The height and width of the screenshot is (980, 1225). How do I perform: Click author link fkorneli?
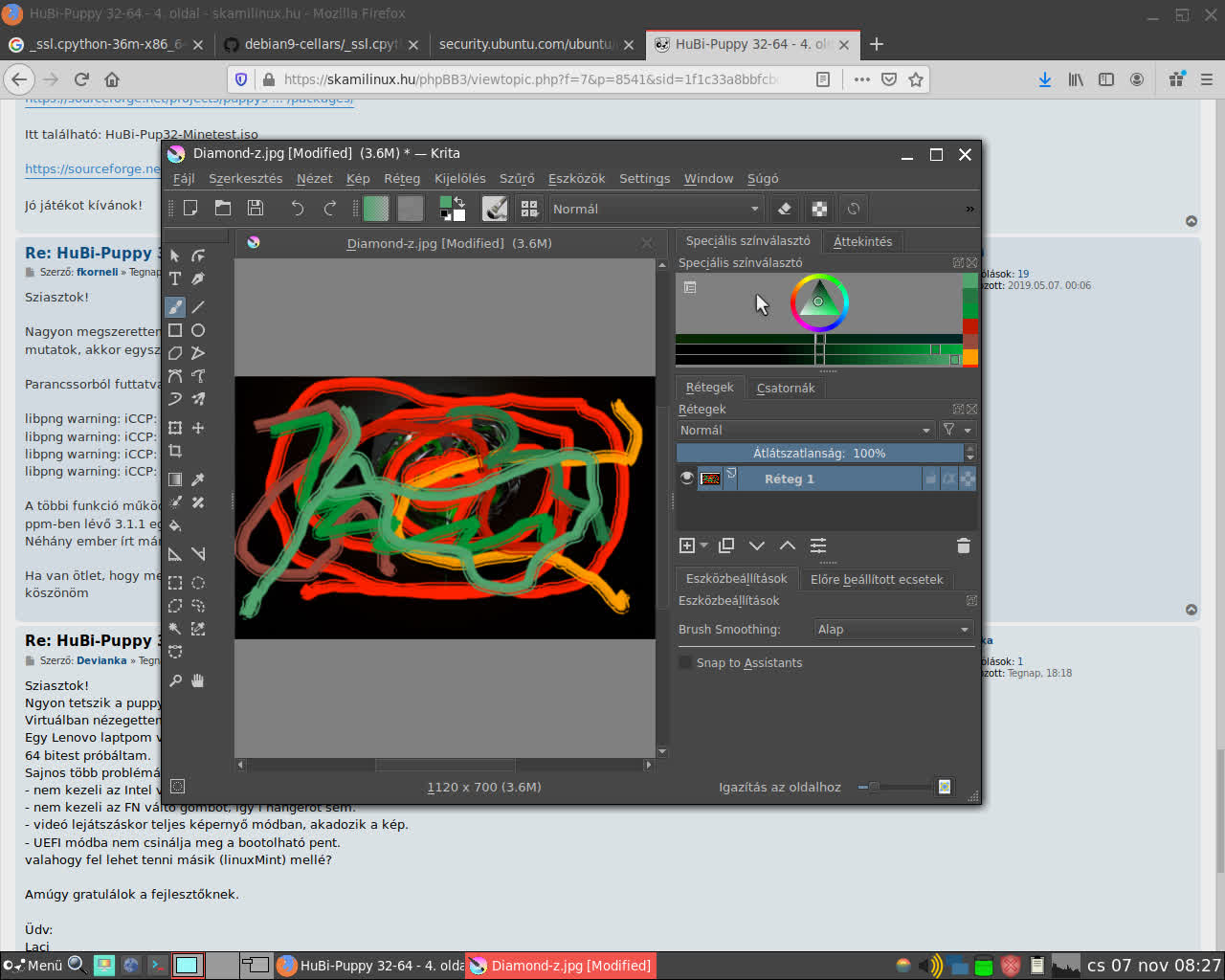coord(98,272)
